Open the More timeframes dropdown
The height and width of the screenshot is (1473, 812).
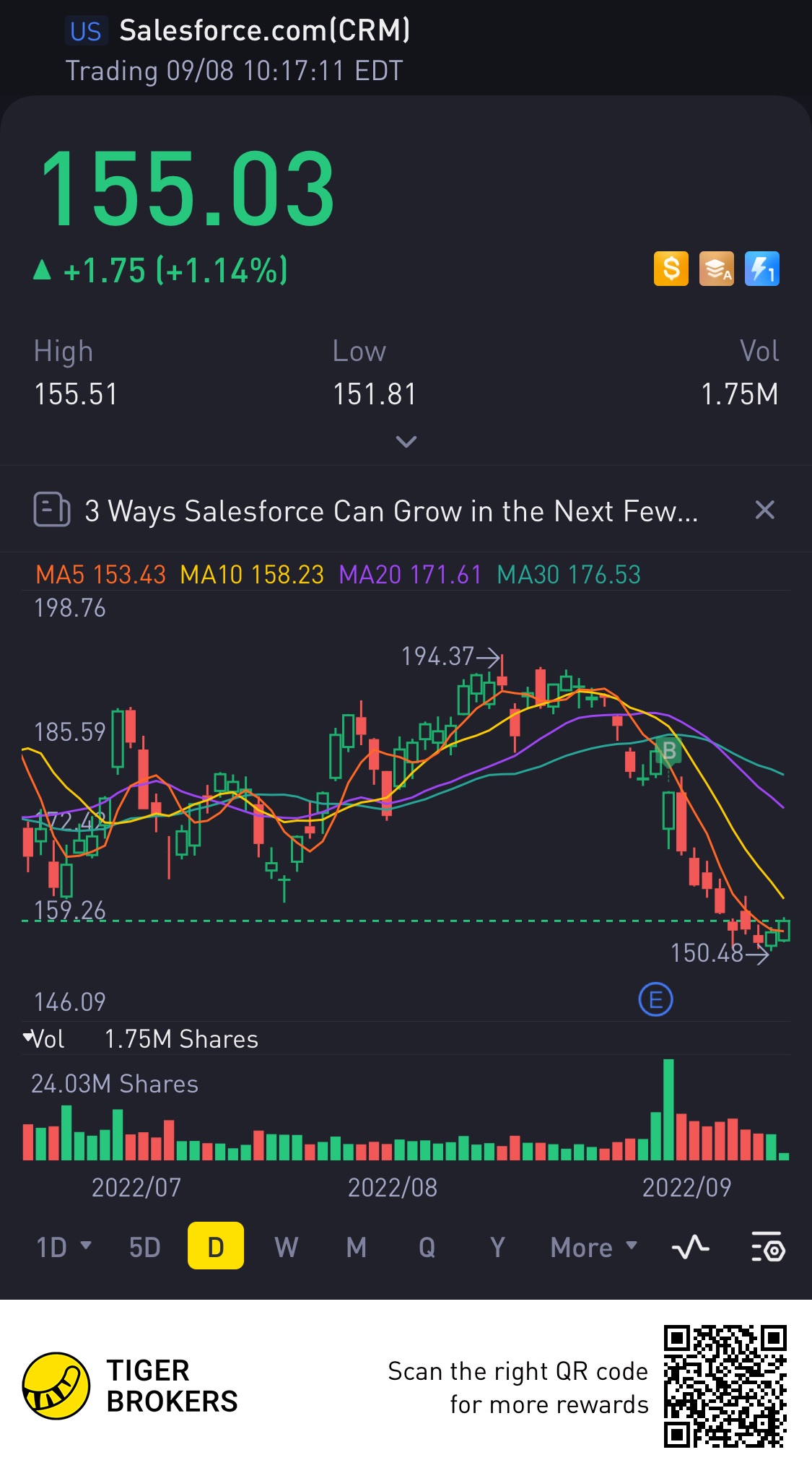click(x=593, y=1247)
